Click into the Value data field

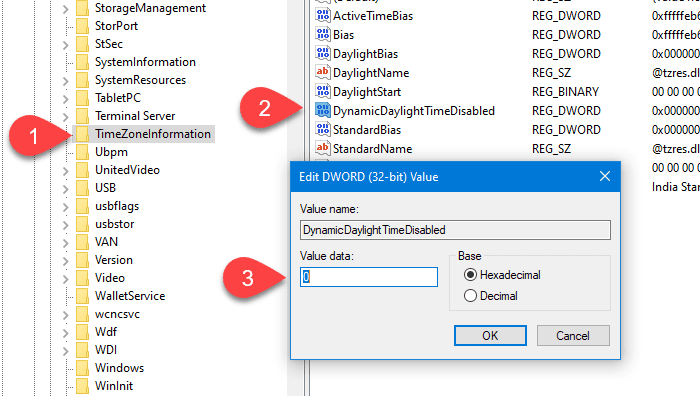point(369,277)
